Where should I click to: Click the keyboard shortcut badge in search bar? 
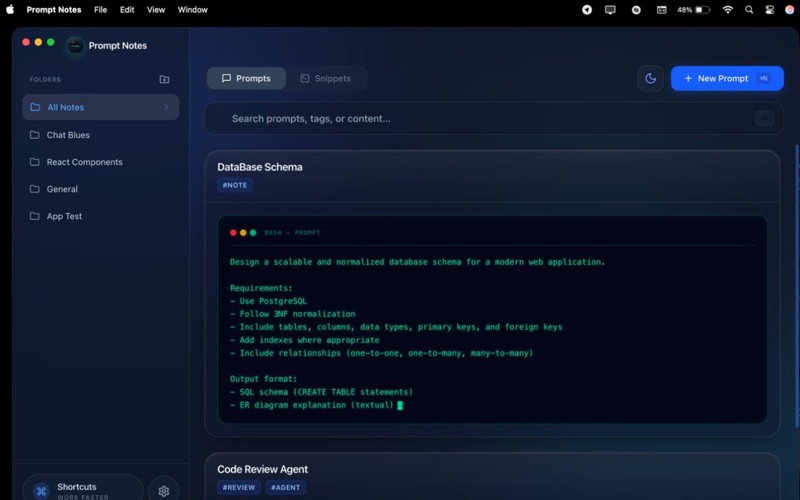click(x=764, y=118)
